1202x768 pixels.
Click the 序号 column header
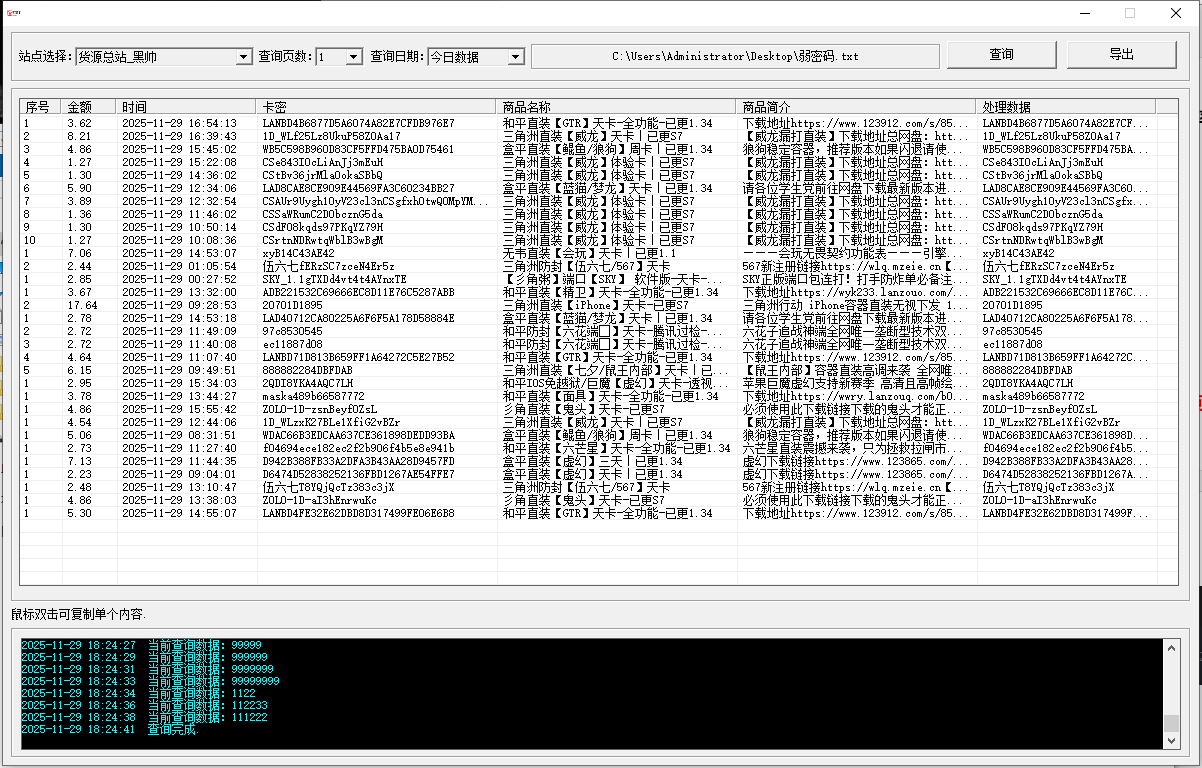point(38,106)
